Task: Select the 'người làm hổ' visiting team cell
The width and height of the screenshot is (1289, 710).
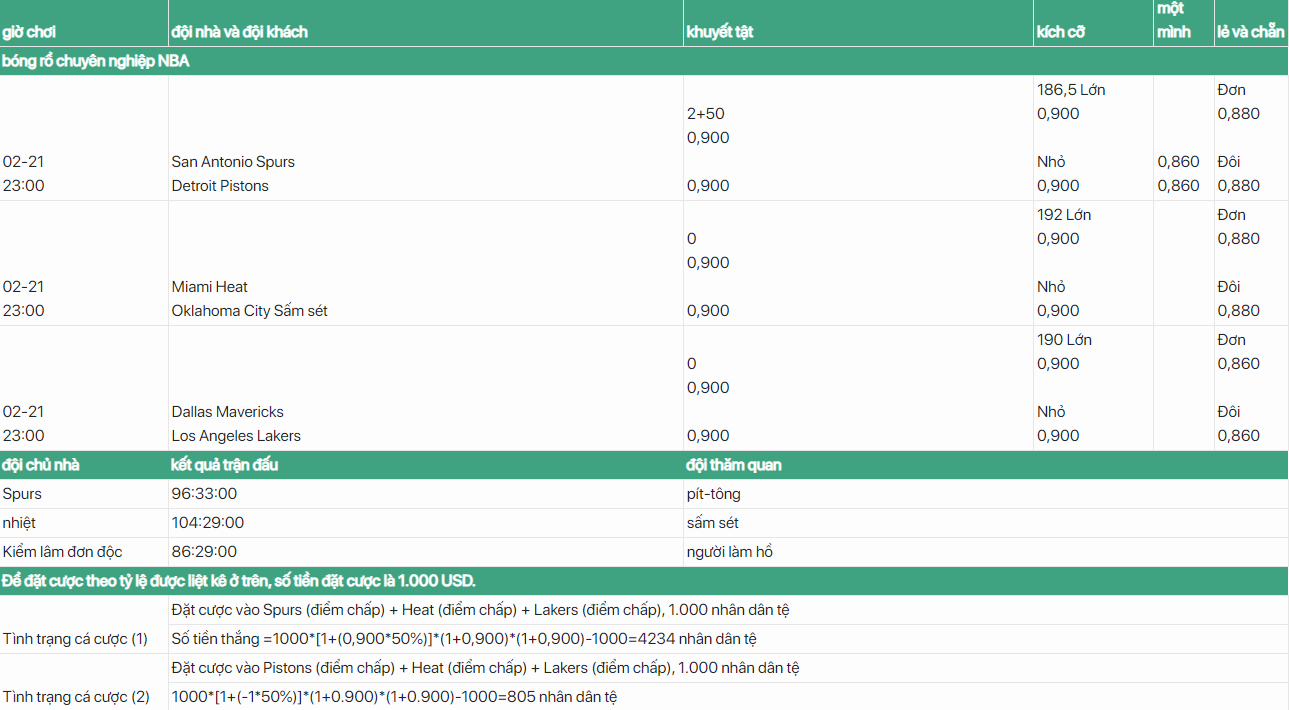Action: click(x=730, y=552)
